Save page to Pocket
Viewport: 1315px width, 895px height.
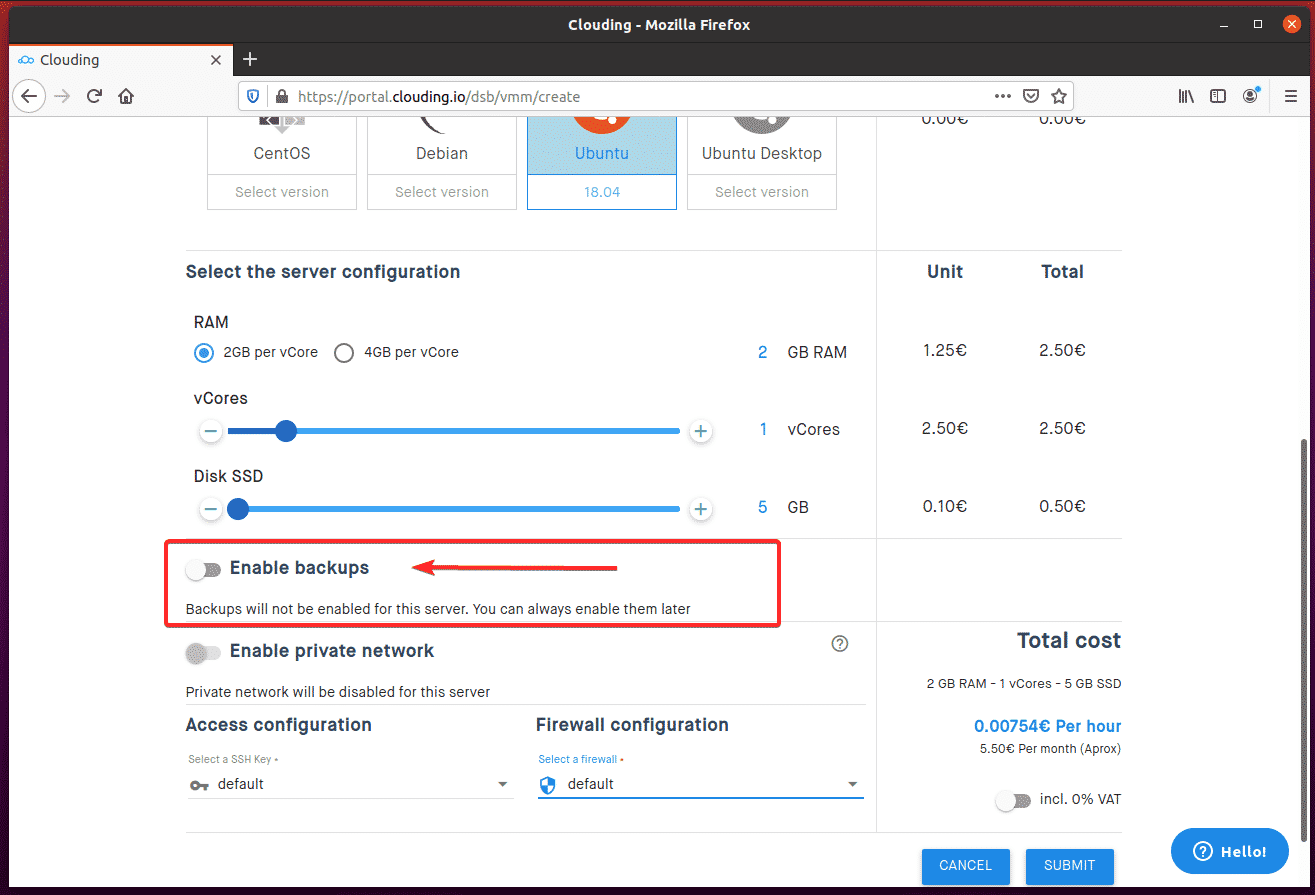click(x=1031, y=97)
